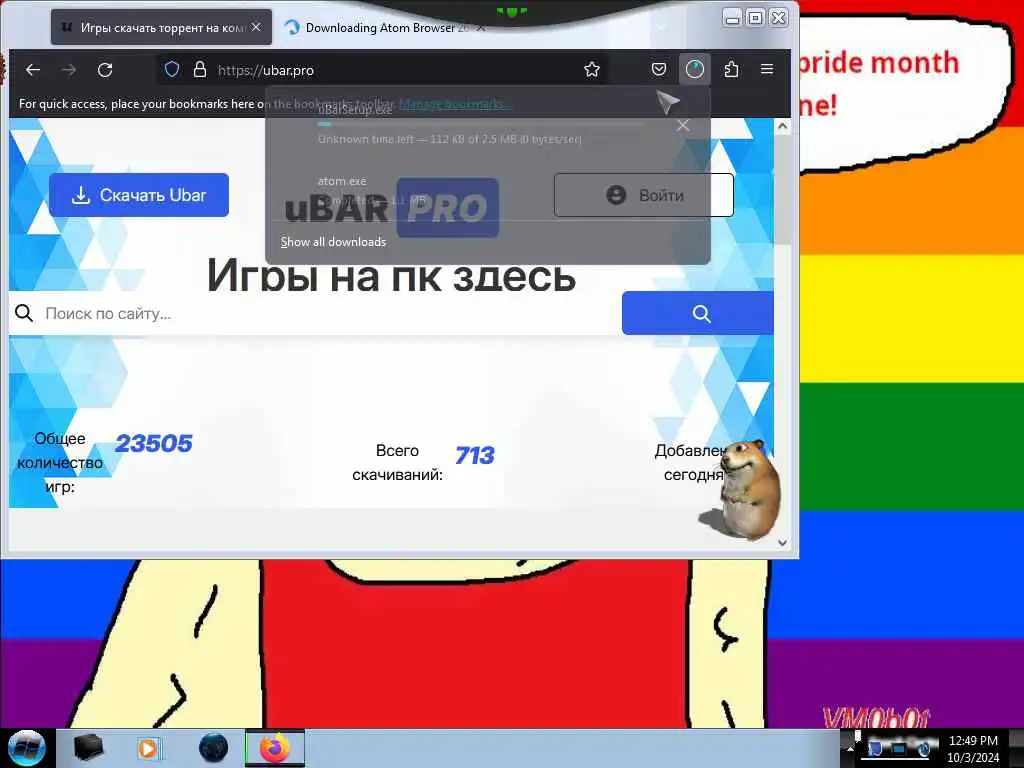Click the Войти login button
Screen dimensions: 1024x768
point(643,195)
